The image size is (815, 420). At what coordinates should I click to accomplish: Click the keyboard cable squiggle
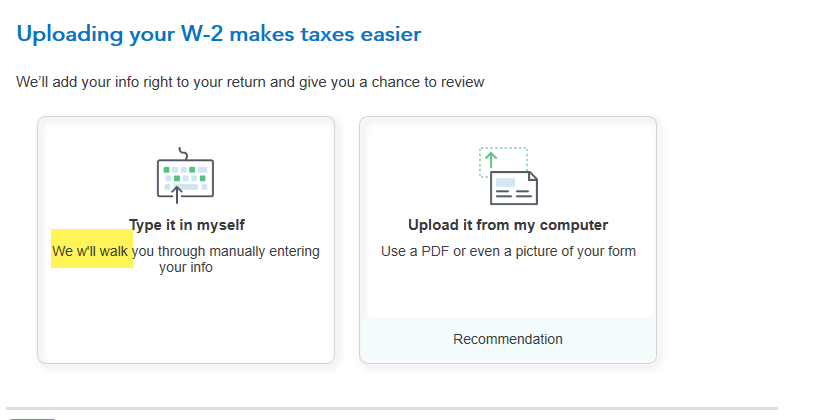point(183,153)
